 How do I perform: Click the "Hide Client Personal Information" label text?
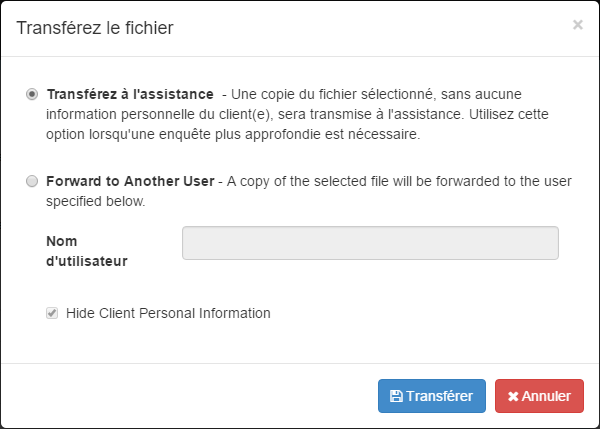pyautogui.click(x=168, y=313)
